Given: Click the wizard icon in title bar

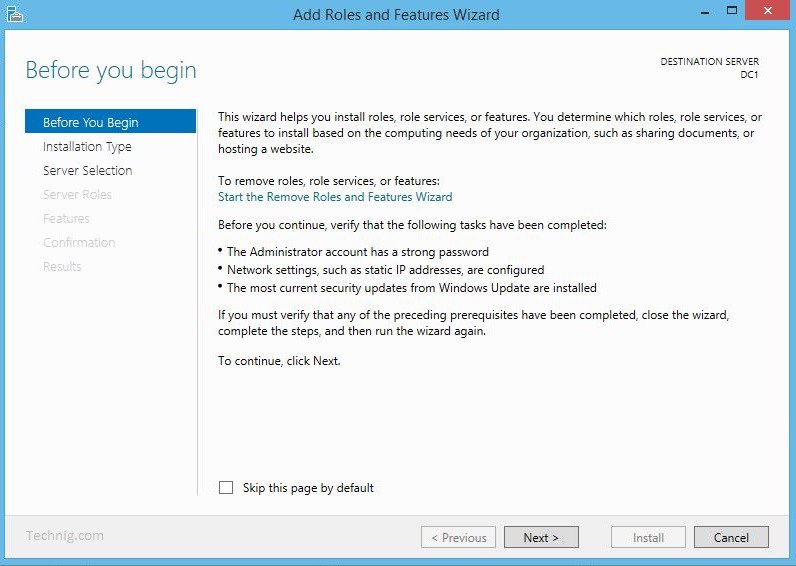Looking at the screenshot, I should [x=15, y=14].
